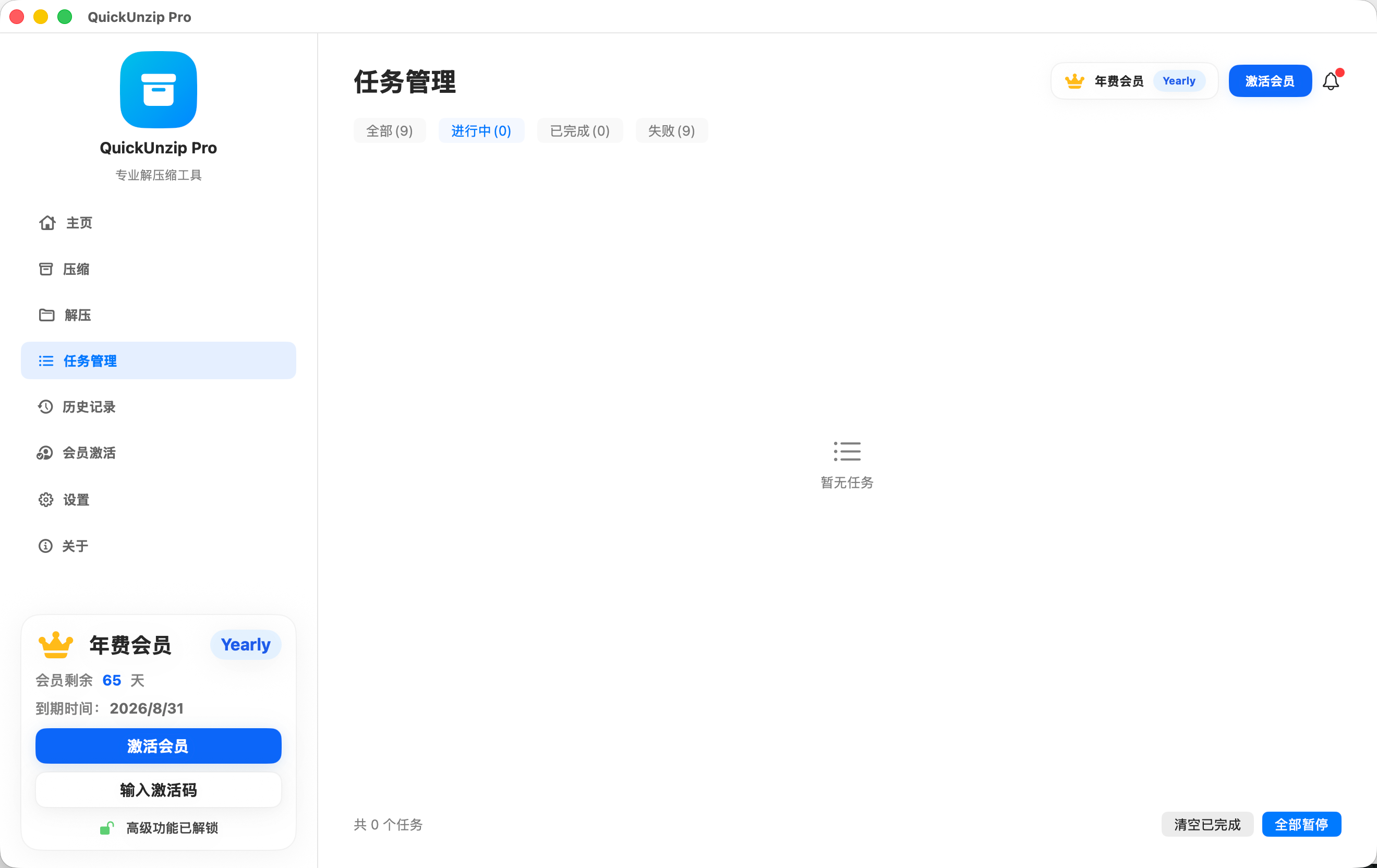Open 会员激活 in the sidebar
Viewport: 1377px width, 868px height.
tap(159, 453)
